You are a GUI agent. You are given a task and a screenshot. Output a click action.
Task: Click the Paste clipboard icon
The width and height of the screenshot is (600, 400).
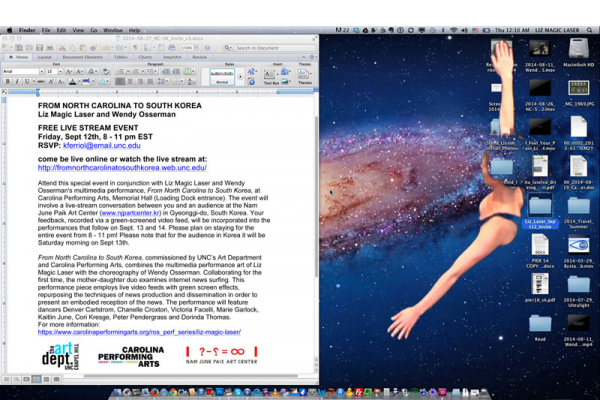tap(82, 48)
